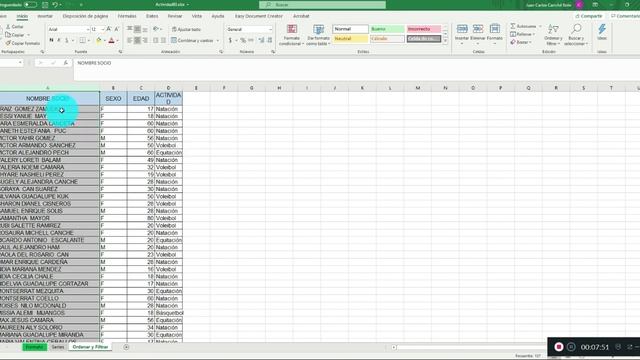Click the Copiar (copy) button
This screenshot has width=640, height=360.
[15, 35]
